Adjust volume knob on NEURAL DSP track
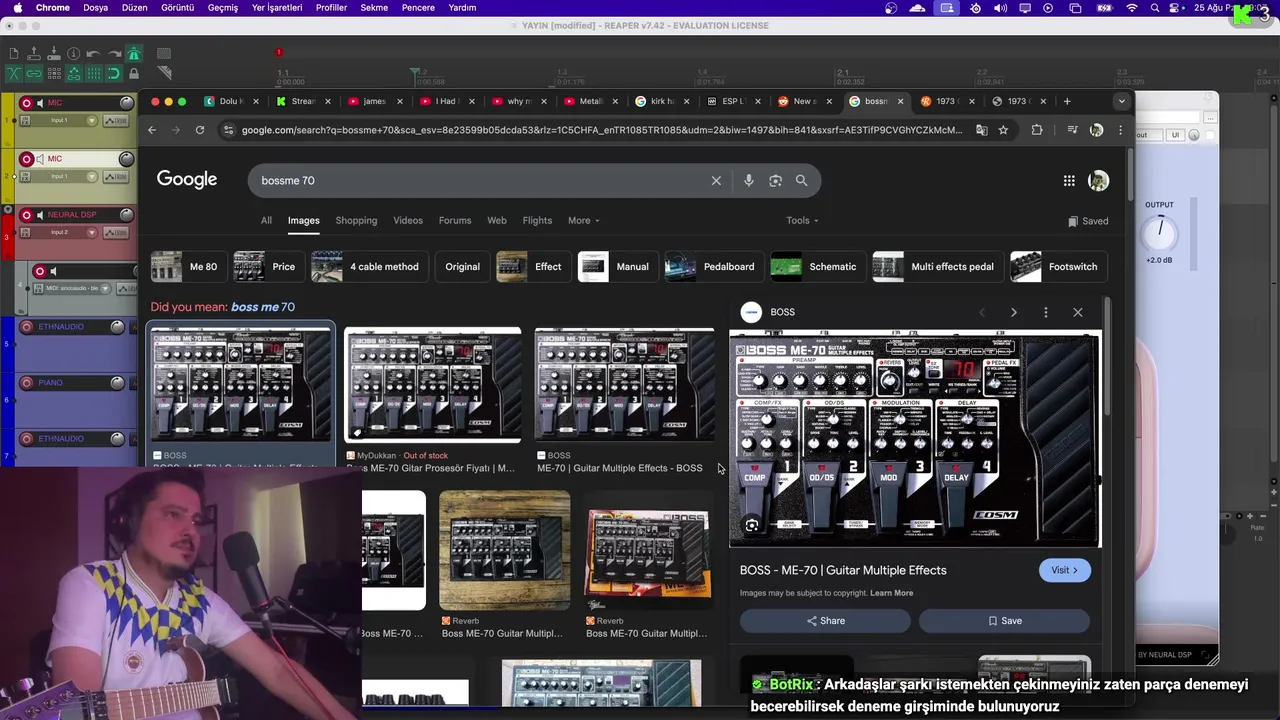 [126, 215]
